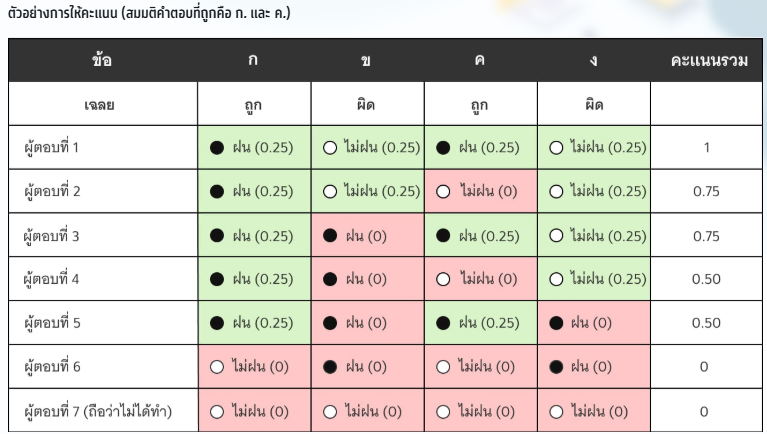
Task: Click the ผู้ตอบที่ 7 row label
Action: 97,411
